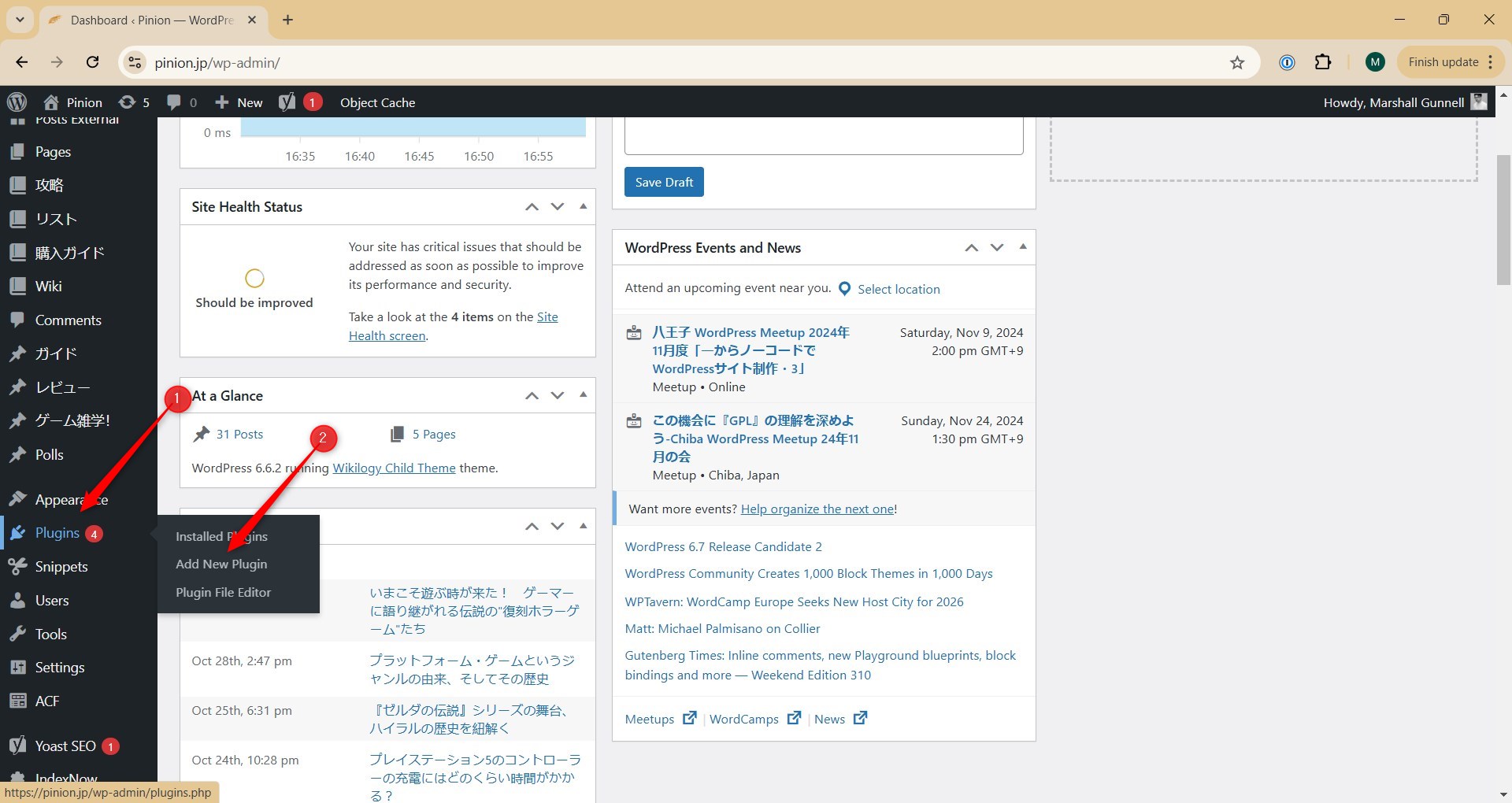
Task: Reload the page with the refresh icon
Action: (92, 62)
